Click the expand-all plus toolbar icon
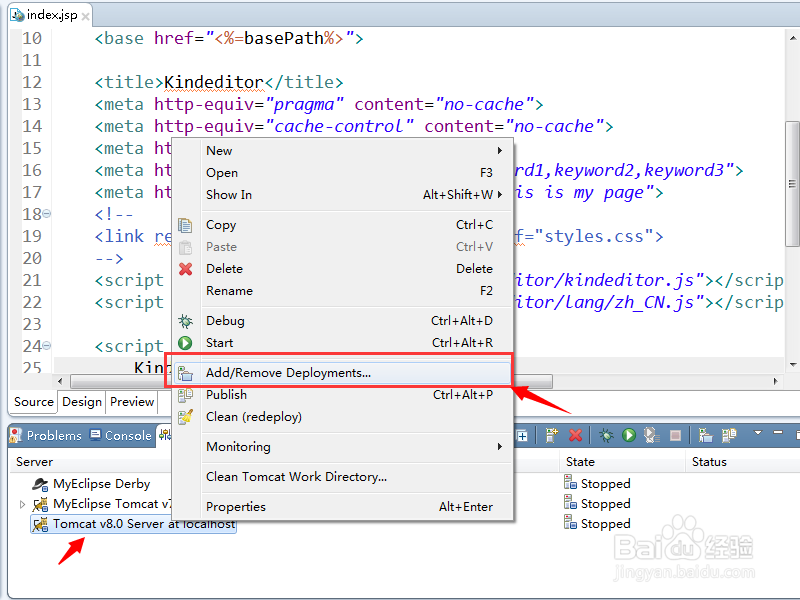800x600 pixels. [522, 436]
